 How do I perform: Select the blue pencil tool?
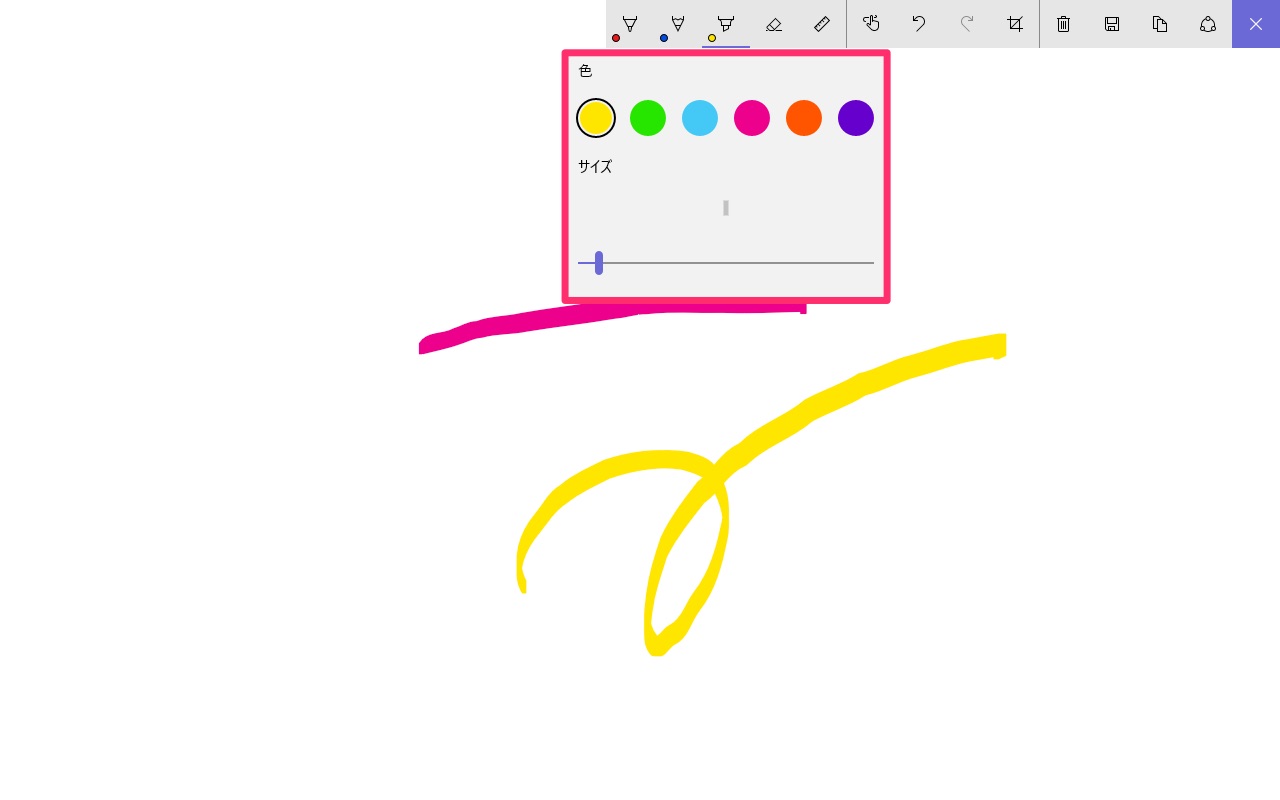pyautogui.click(x=678, y=24)
